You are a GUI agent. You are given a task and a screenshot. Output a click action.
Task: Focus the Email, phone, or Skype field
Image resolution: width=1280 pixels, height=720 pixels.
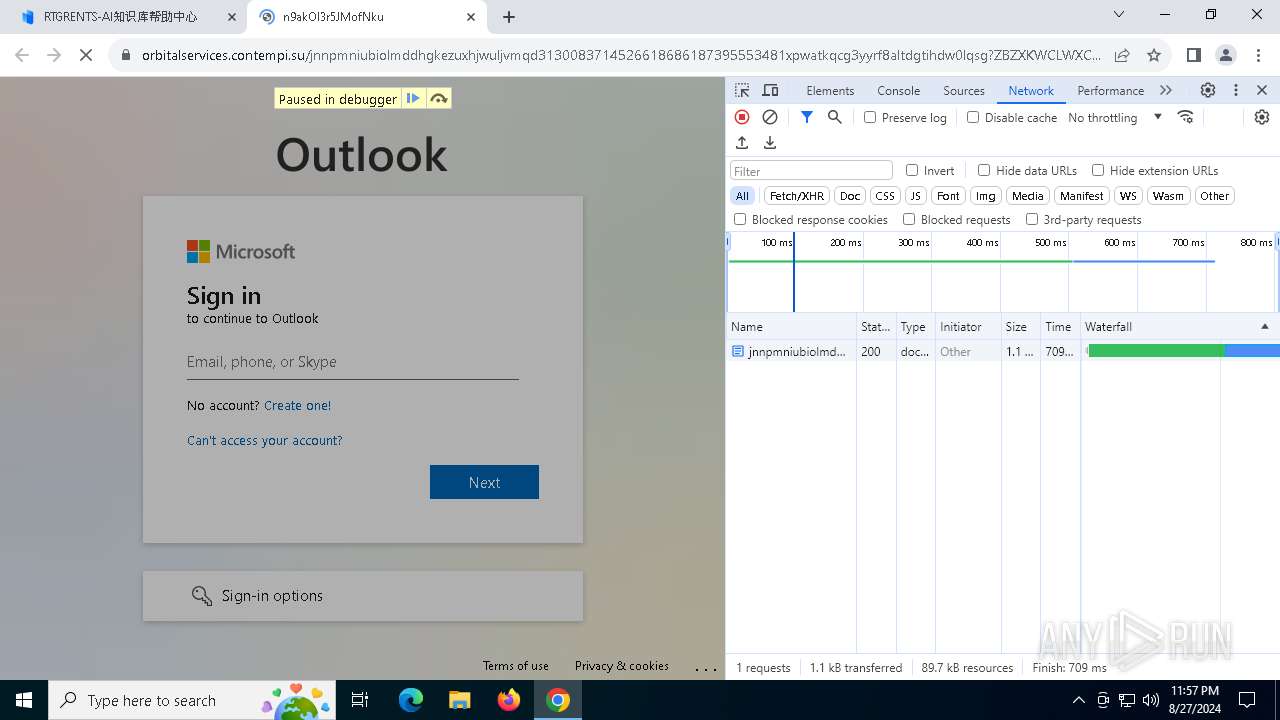tap(352, 362)
